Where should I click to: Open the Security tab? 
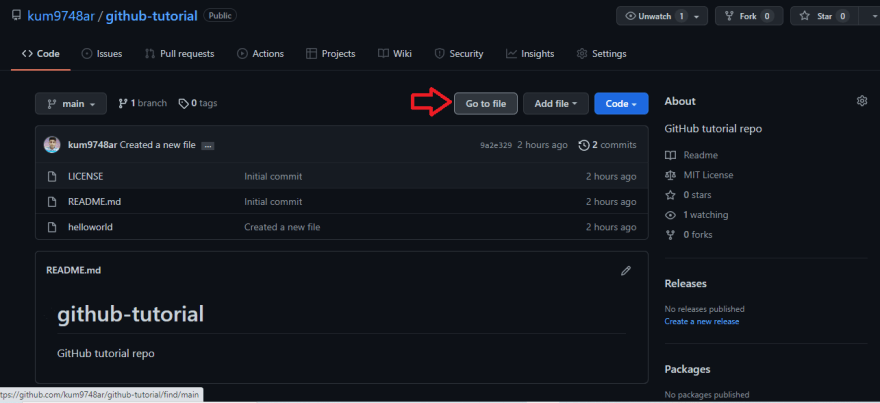pos(459,54)
